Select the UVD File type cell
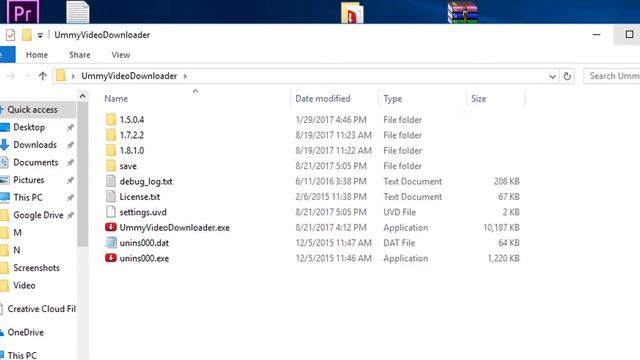Screen dimensions: 640x360 tap(399, 212)
